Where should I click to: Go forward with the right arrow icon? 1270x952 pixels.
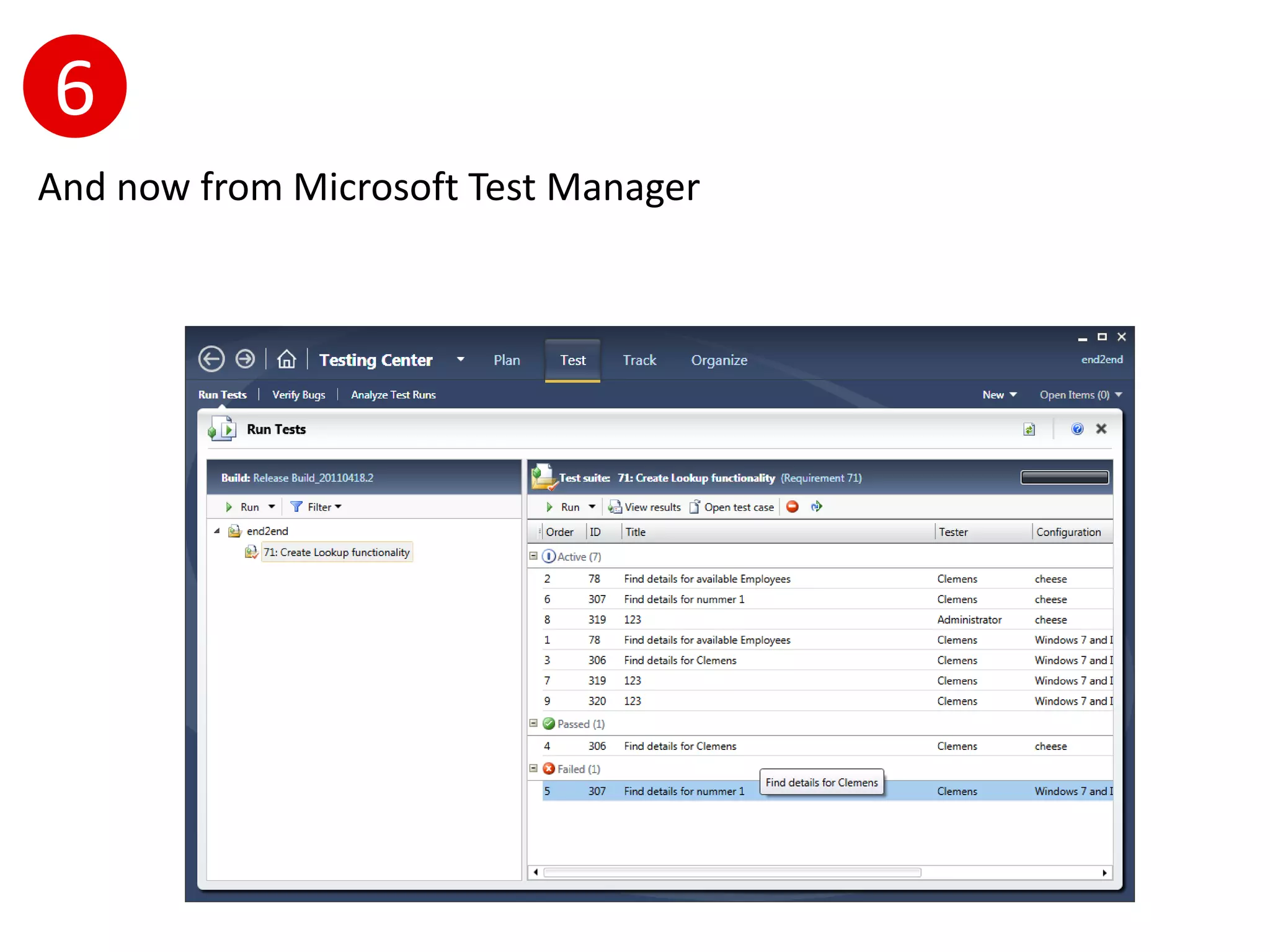(x=245, y=359)
